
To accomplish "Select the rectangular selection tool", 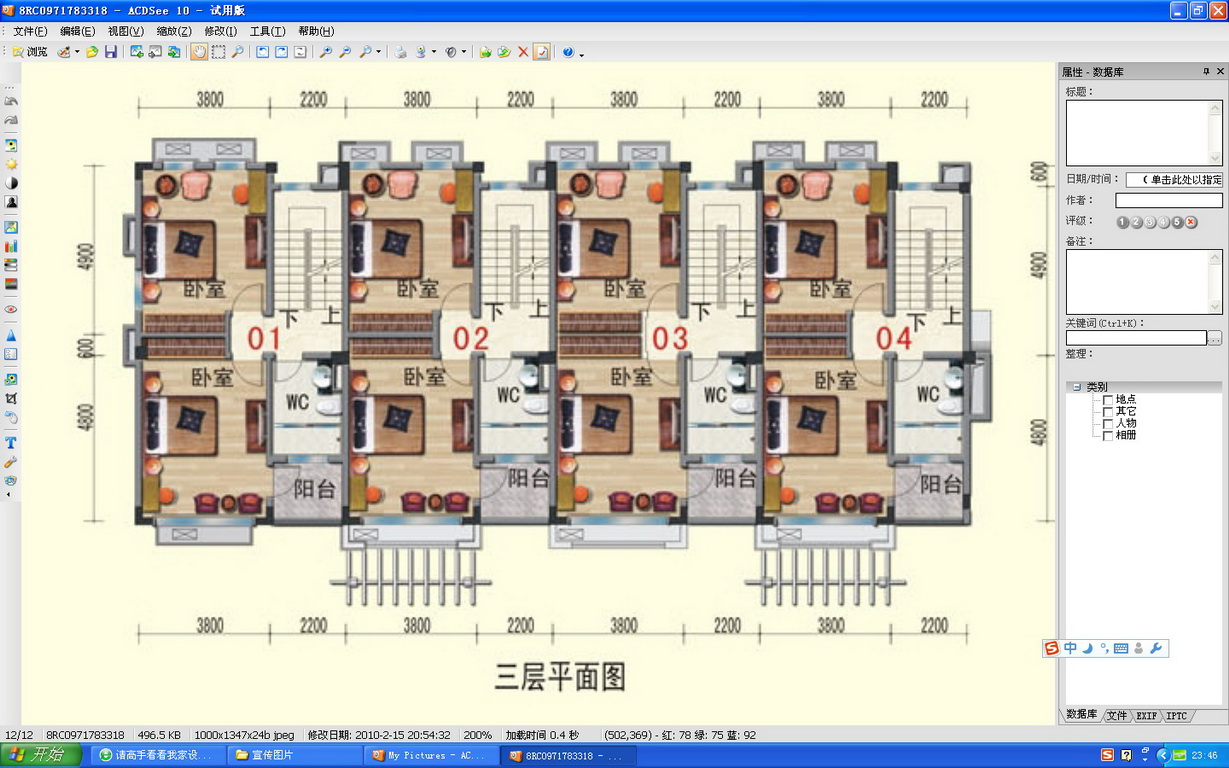I will click(x=218, y=52).
